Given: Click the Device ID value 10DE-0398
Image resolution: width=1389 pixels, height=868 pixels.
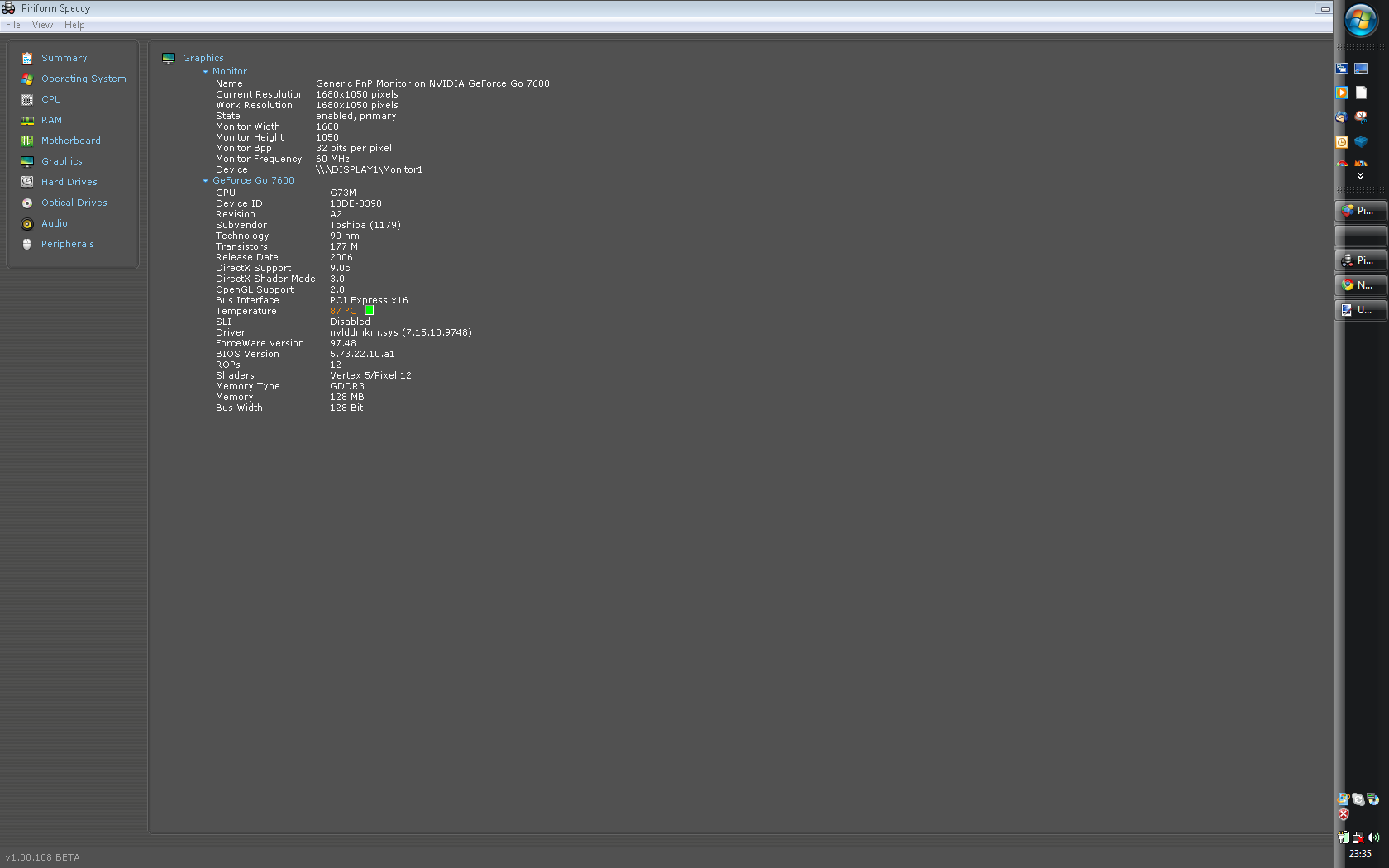Looking at the screenshot, I should (x=356, y=204).
